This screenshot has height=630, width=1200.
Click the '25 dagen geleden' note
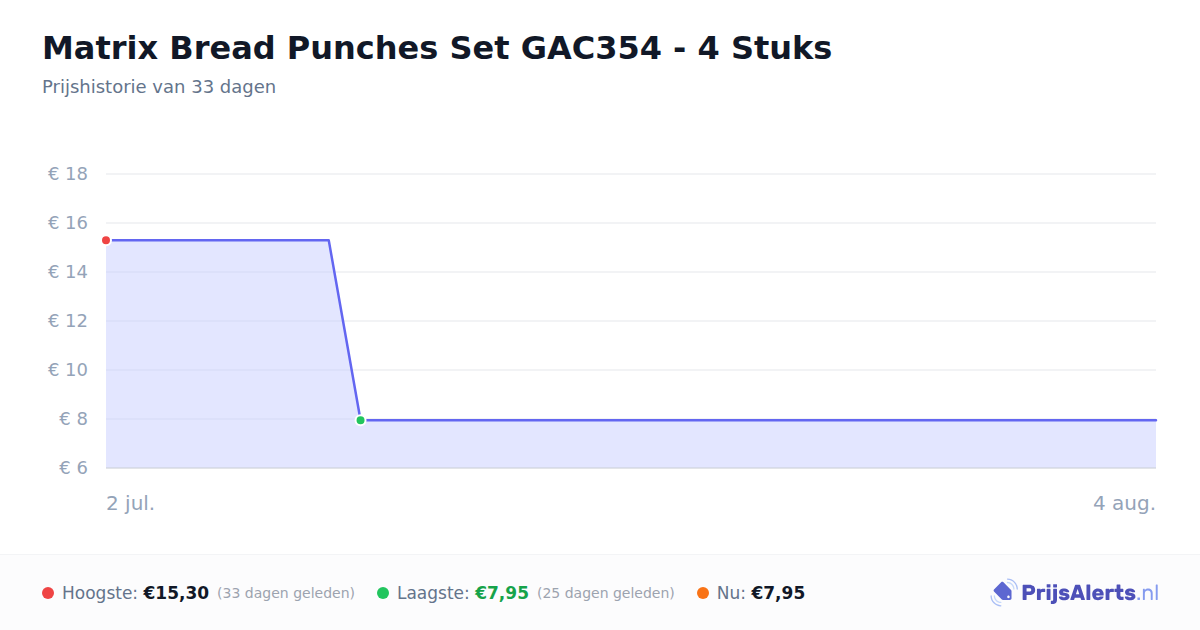[606, 593]
